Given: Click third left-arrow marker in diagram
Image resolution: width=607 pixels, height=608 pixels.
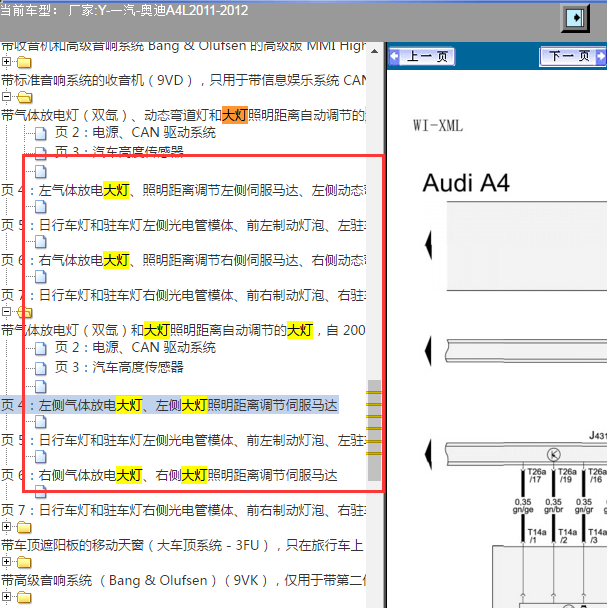Looking at the screenshot, I should 428,454.
